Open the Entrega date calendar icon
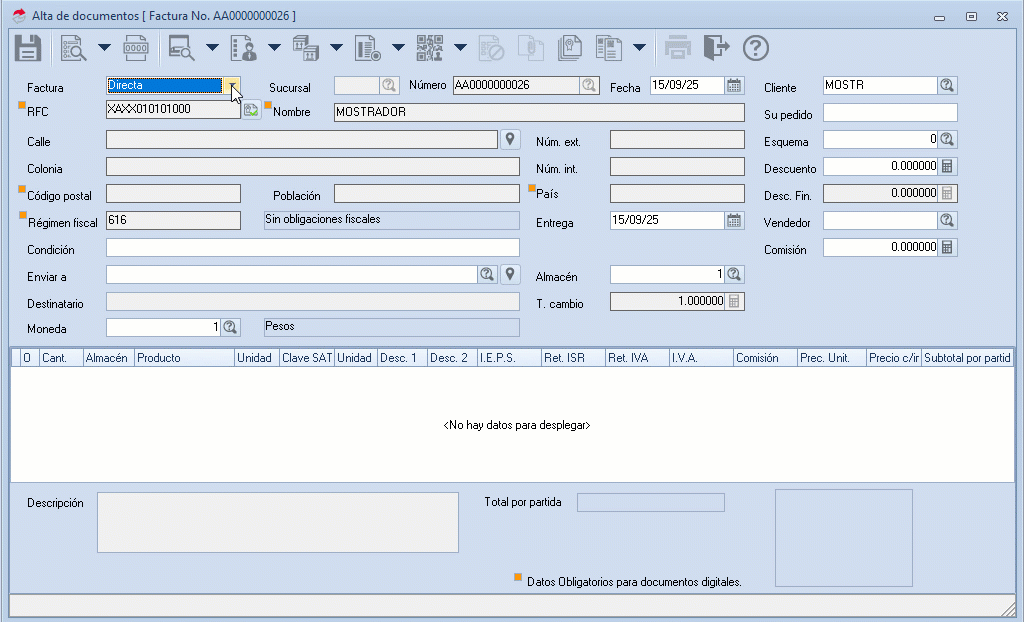This screenshot has height=622, width=1024. pyautogui.click(x=735, y=220)
